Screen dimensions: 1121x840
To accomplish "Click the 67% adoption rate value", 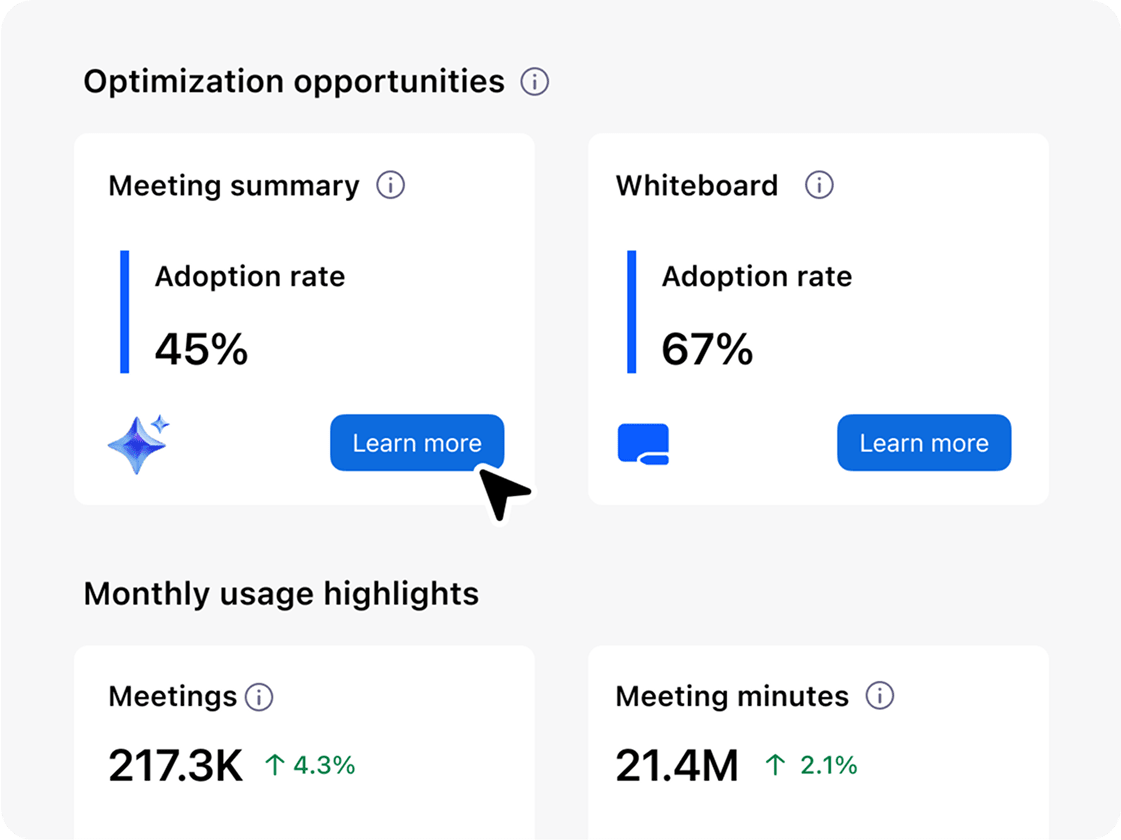I will pyautogui.click(x=707, y=349).
